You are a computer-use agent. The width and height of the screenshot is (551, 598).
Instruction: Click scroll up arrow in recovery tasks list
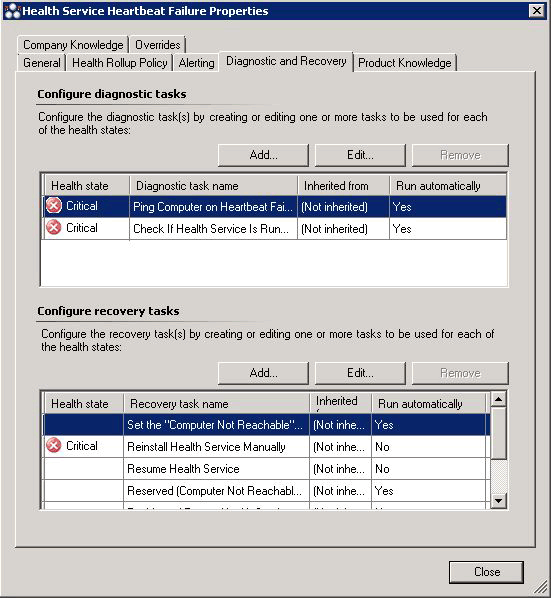pos(498,399)
